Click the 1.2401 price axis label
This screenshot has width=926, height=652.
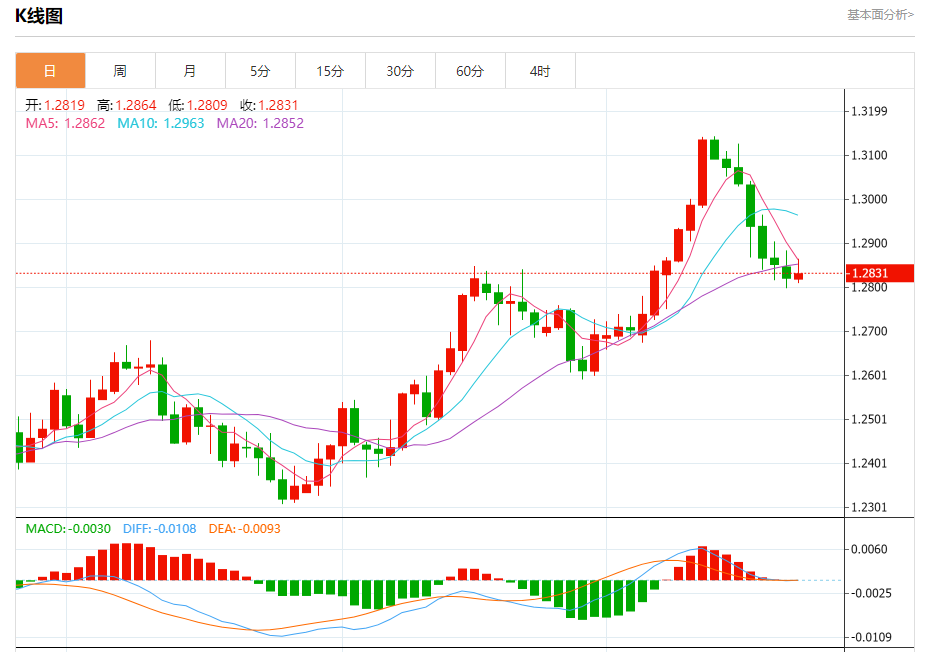[x=869, y=464]
